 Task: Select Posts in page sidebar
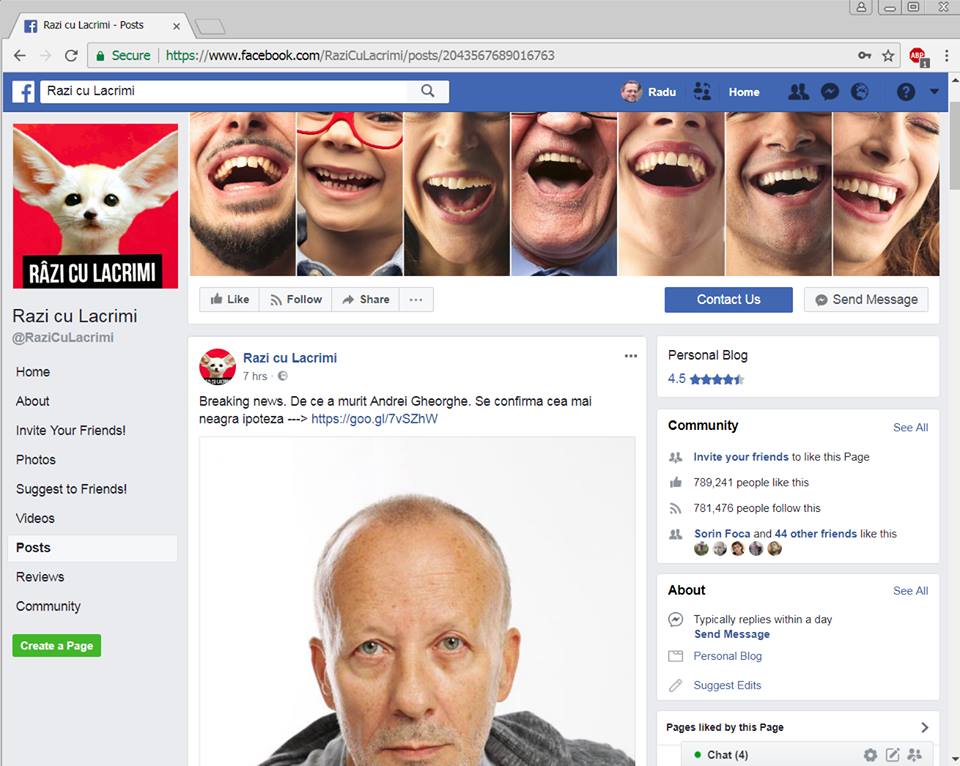92,548
